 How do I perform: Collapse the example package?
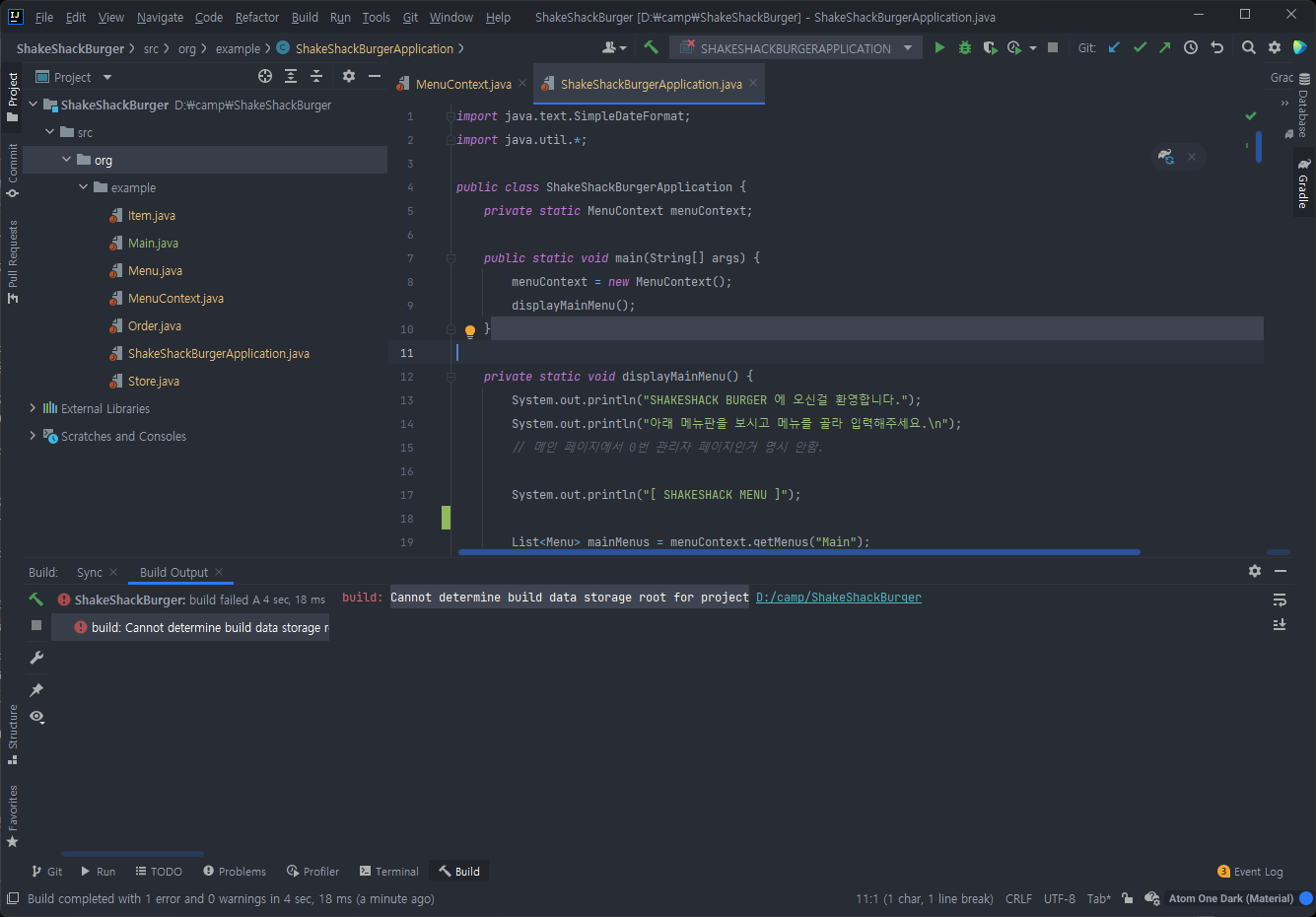coord(84,187)
